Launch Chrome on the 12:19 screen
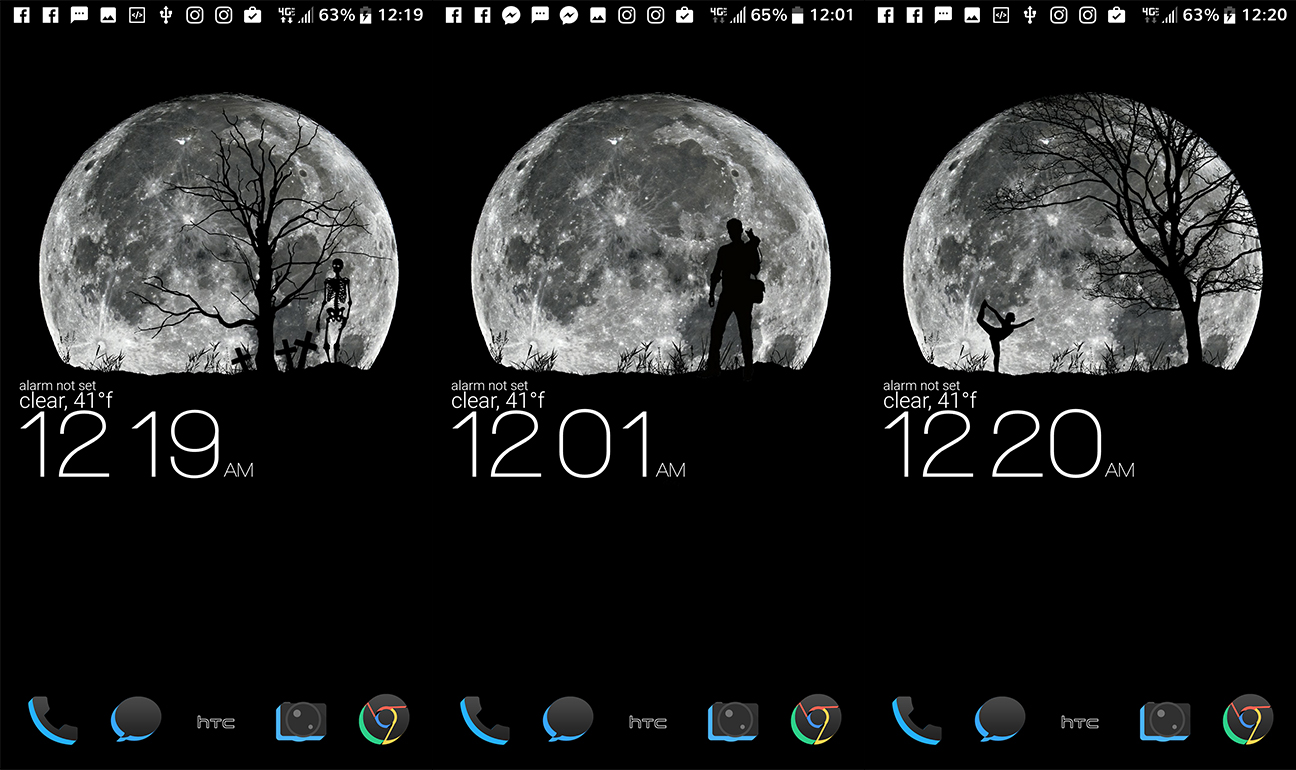The width and height of the screenshot is (1296, 770). pyautogui.click(x=385, y=721)
